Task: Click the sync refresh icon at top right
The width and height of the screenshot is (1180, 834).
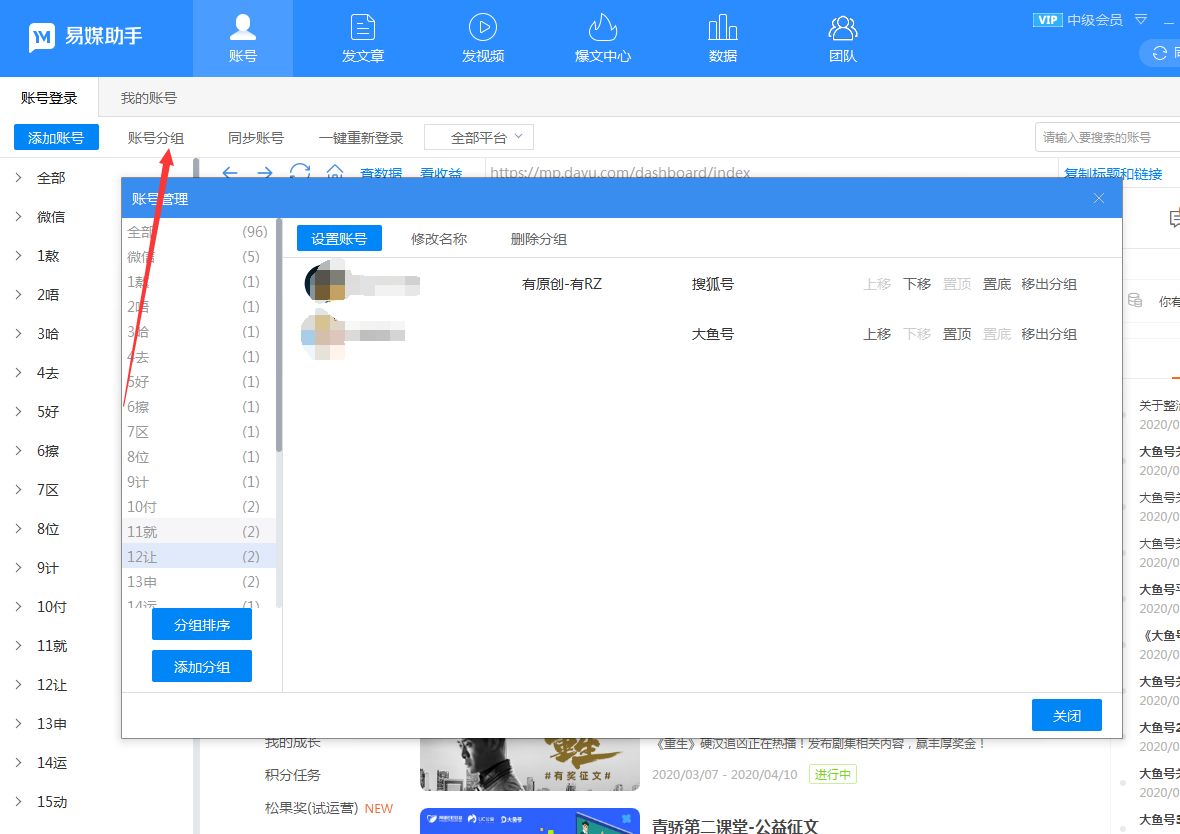Action: [1160, 53]
